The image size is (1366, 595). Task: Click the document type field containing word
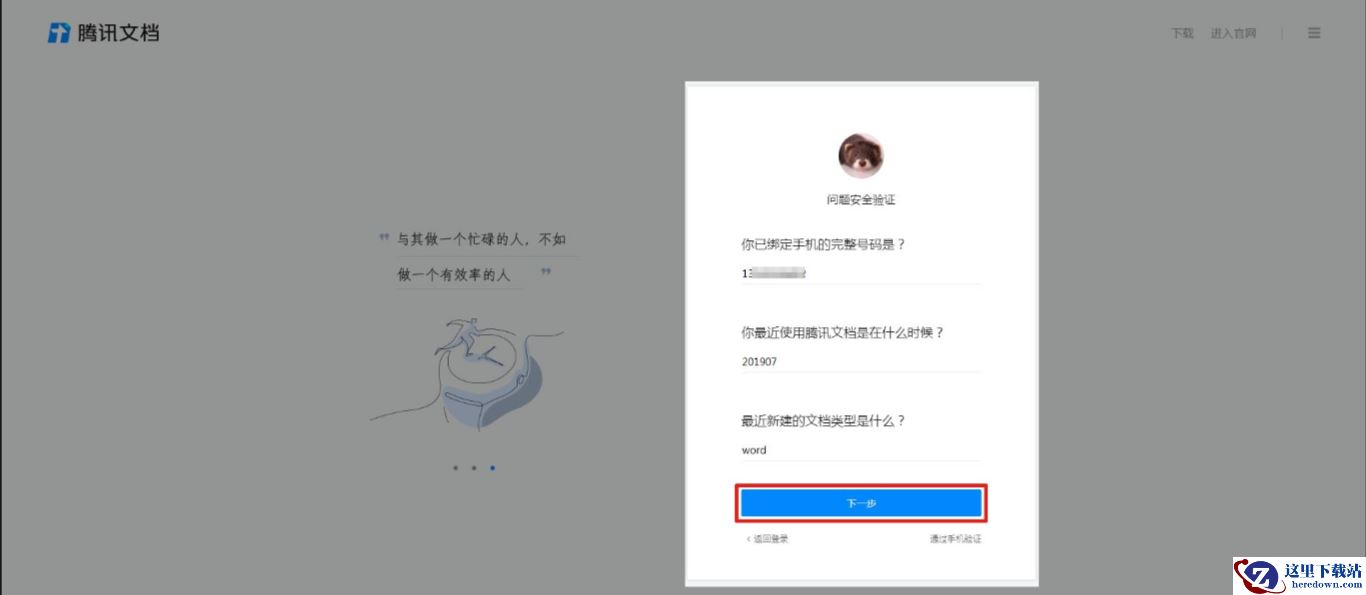[x=861, y=450]
